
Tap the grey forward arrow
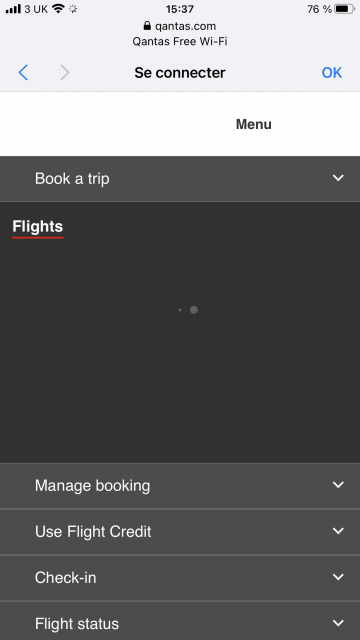tap(64, 73)
